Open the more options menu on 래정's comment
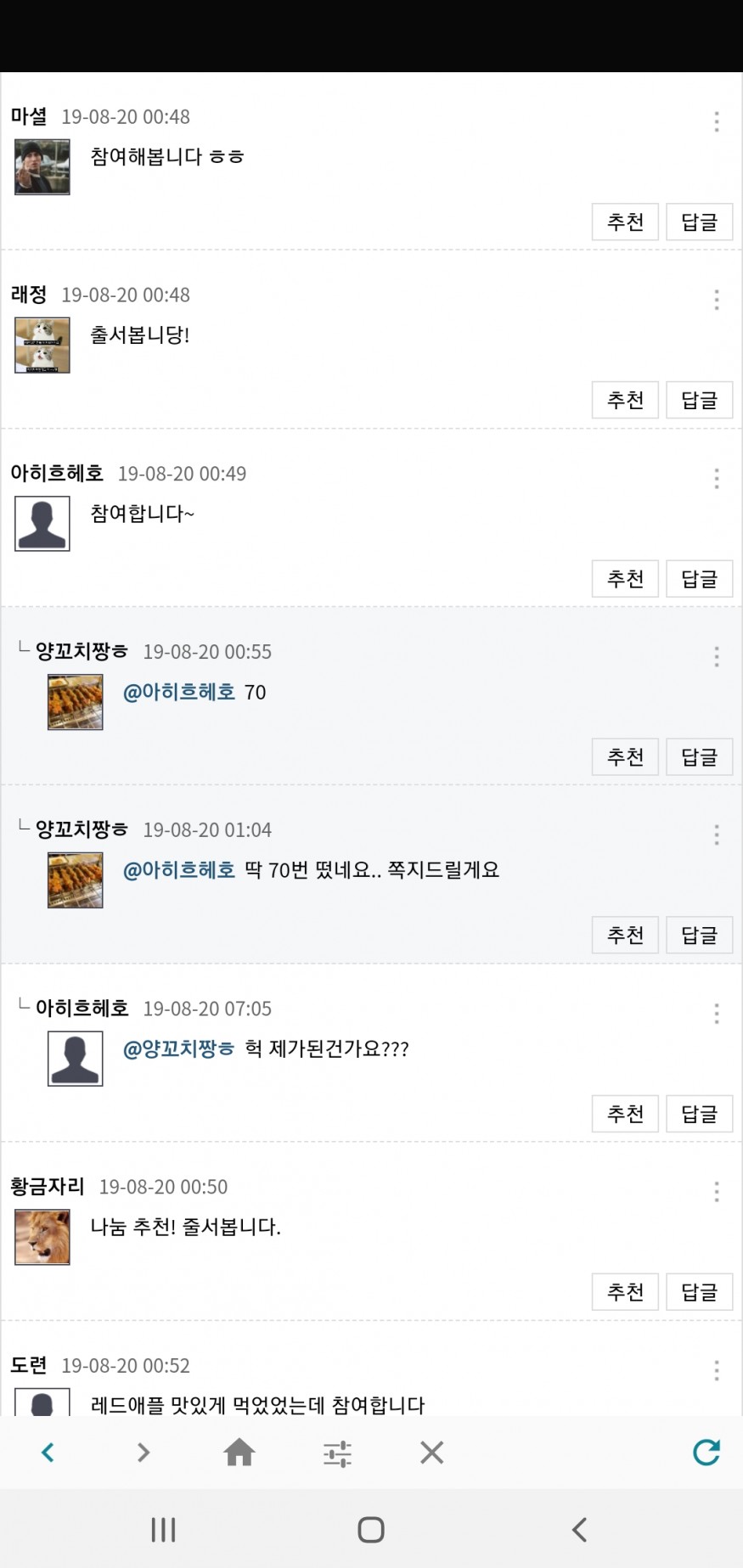743x1568 pixels. coord(717,300)
